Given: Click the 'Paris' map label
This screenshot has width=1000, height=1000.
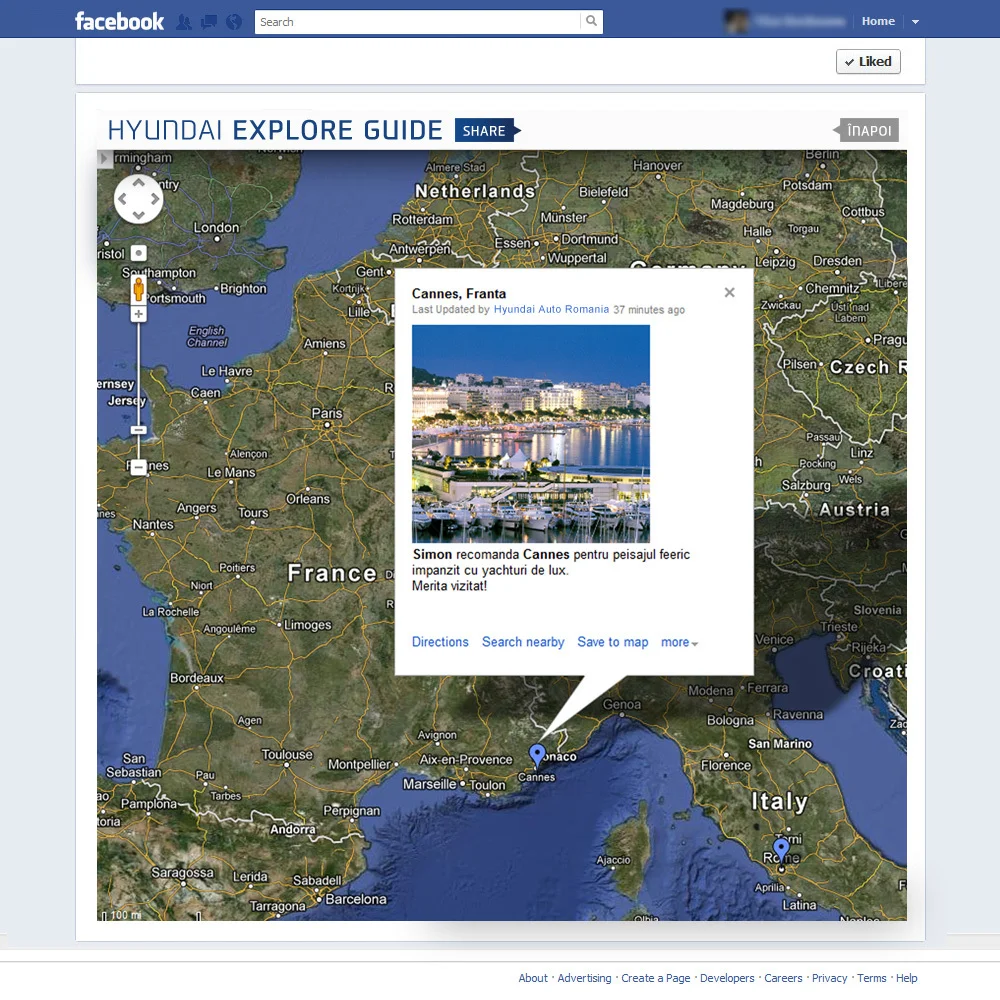Looking at the screenshot, I should [327, 413].
